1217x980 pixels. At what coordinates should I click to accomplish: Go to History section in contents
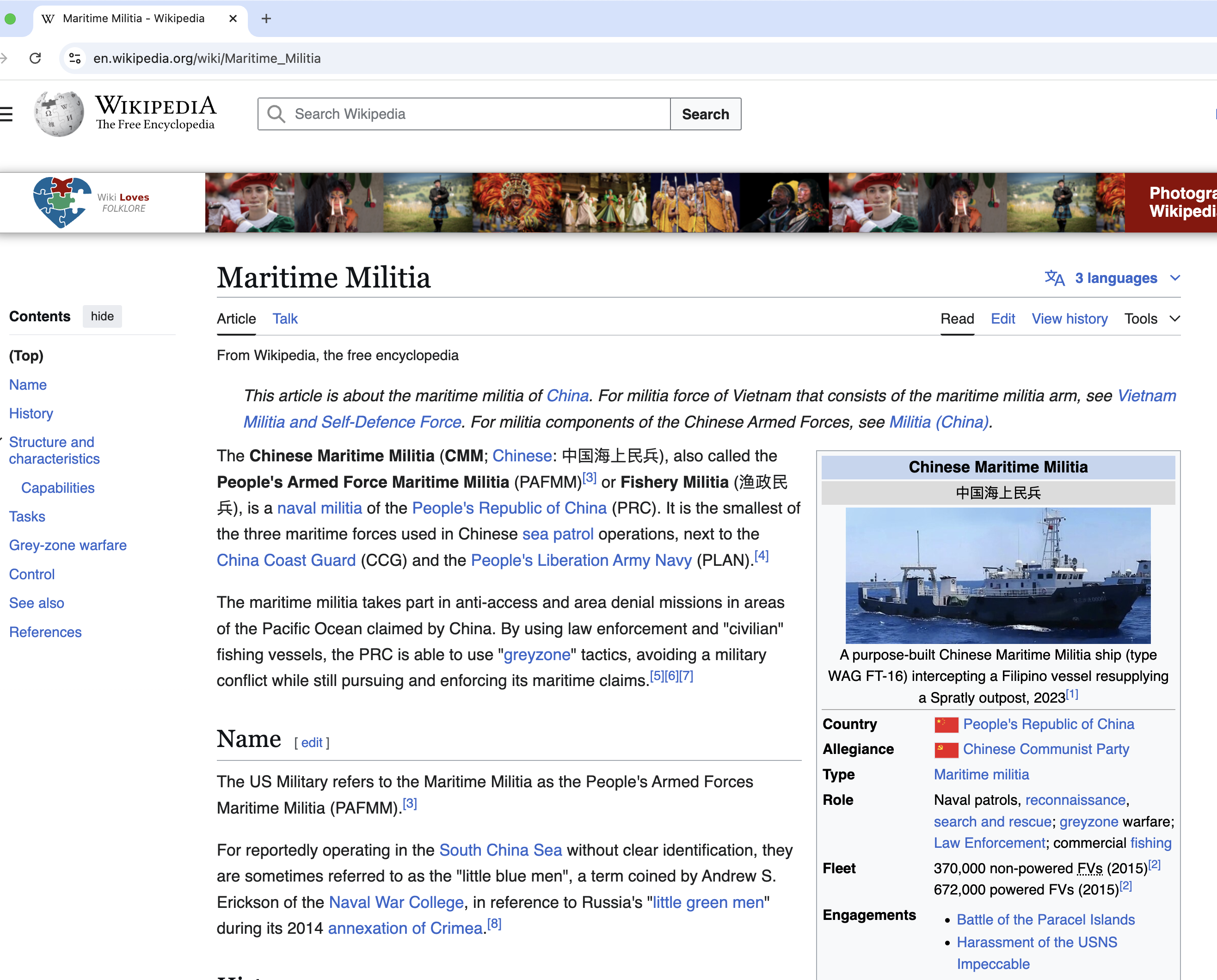(x=31, y=414)
